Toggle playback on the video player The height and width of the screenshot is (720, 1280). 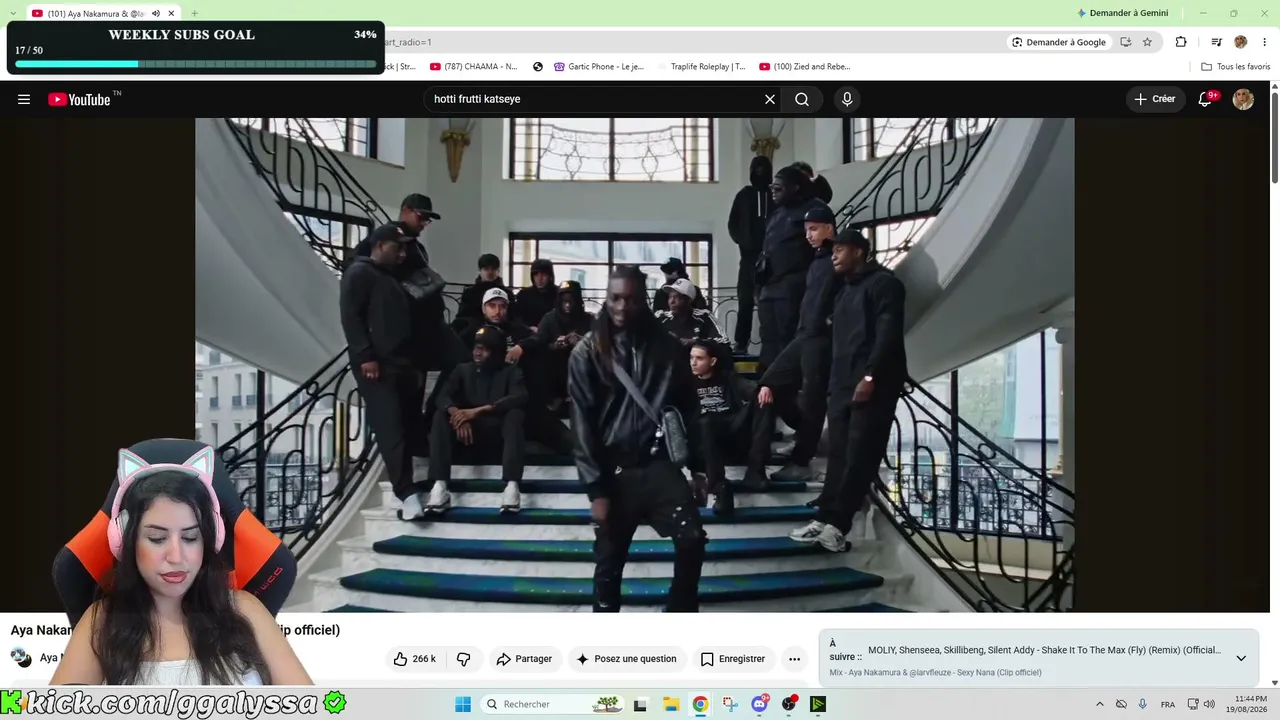(634, 365)
